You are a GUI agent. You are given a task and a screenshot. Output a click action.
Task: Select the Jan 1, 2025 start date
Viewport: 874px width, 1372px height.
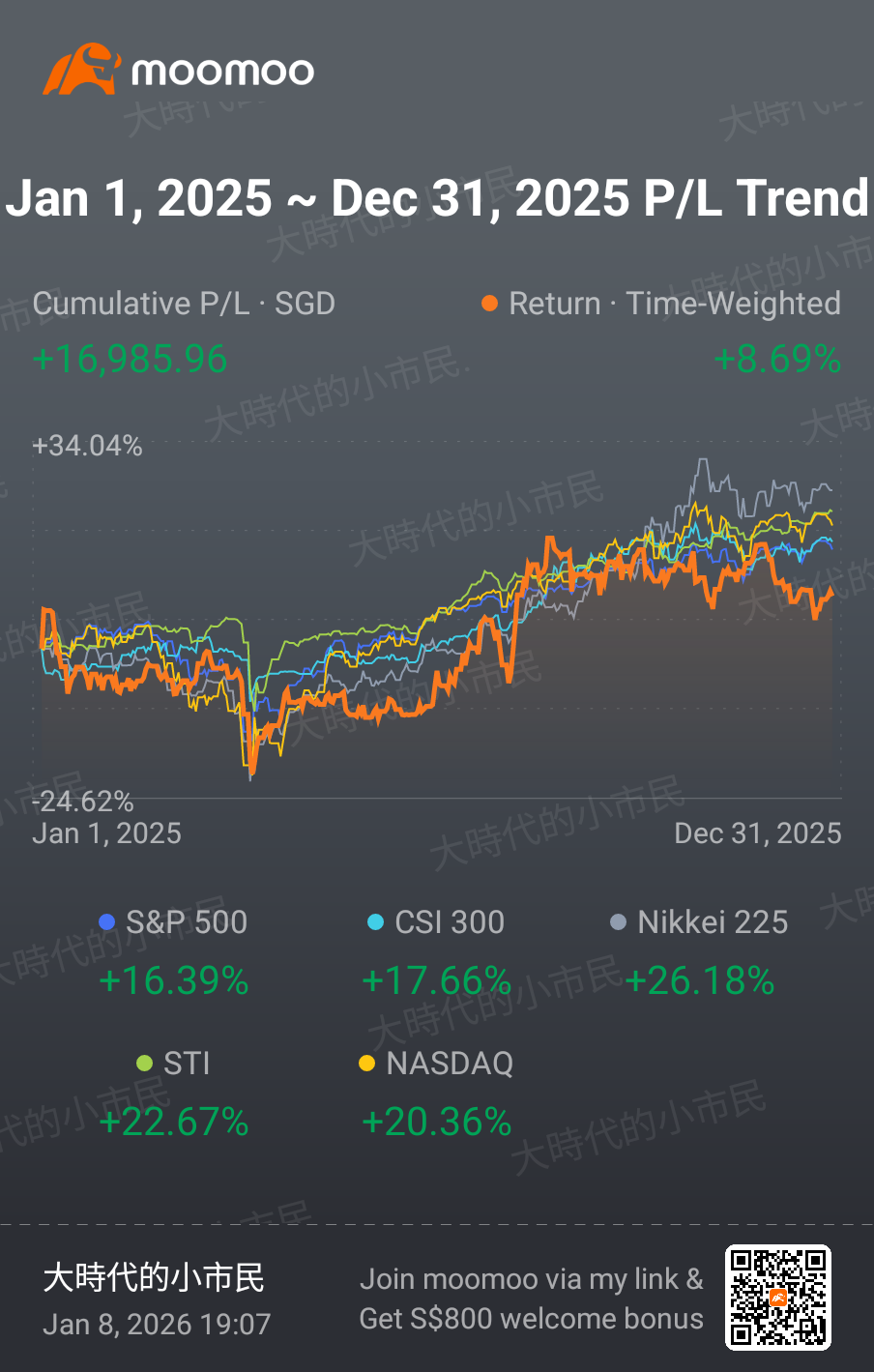pyautogui.click(x=107, y=833)
